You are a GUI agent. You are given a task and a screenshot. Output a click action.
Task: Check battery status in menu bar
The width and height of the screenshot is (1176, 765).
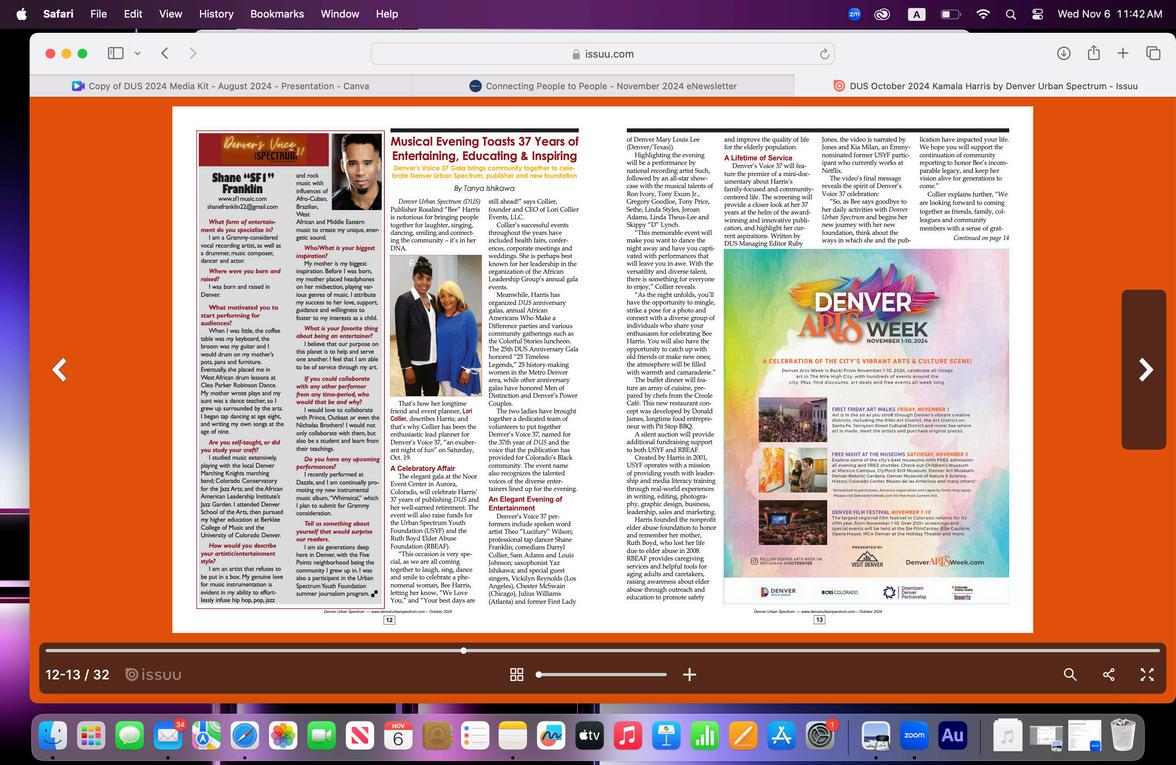[950, 14]
